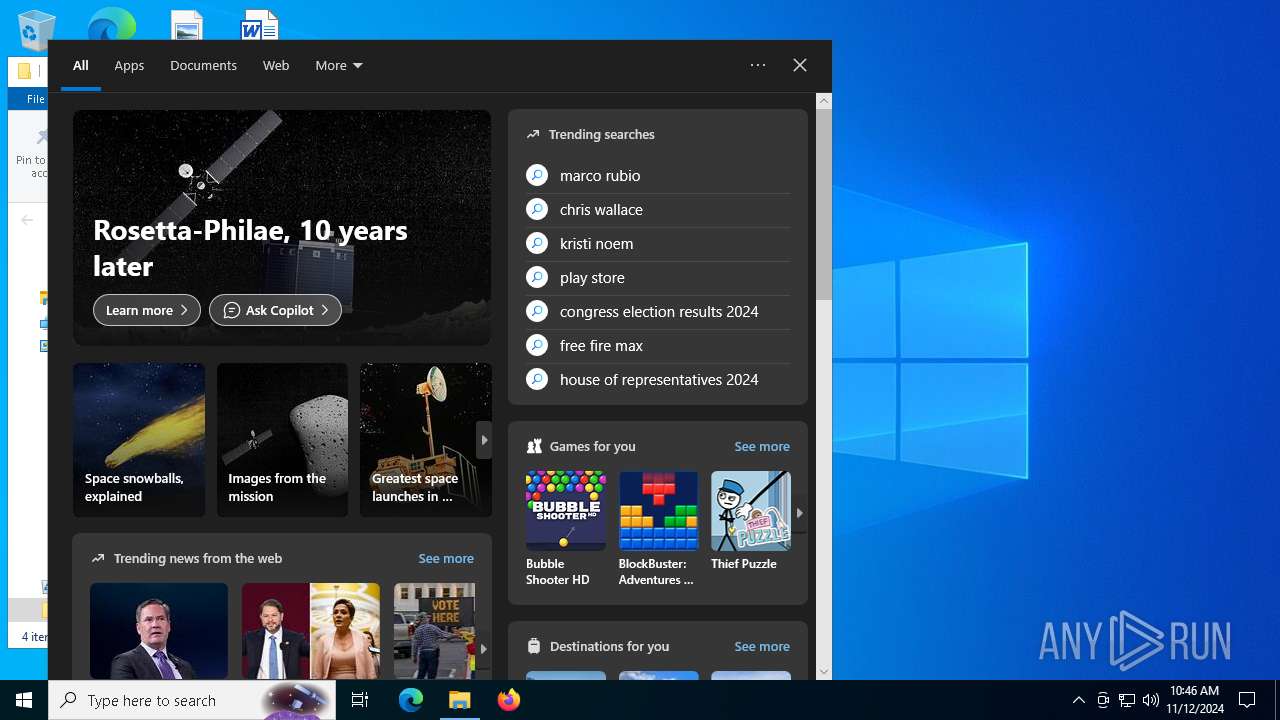The height and width of the screenshot is (720, 1280).
Task: Show hidden system tray icons
Action: [1078, 700]
